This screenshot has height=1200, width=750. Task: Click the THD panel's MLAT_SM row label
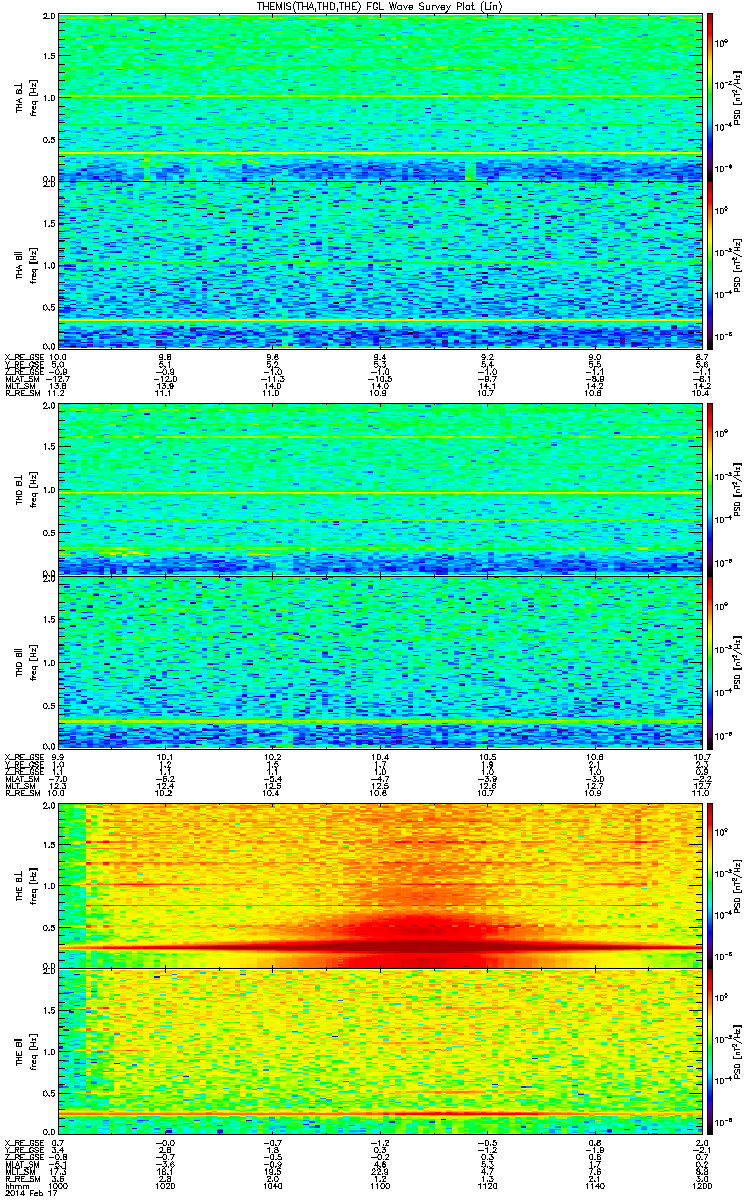coord(24,777)
